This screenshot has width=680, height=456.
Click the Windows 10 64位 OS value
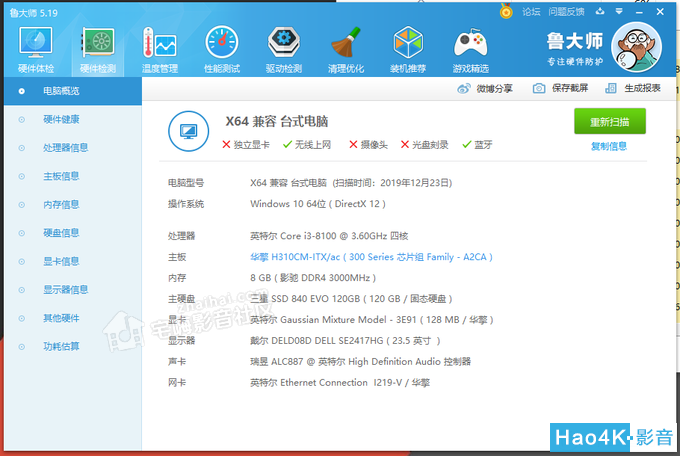point(318,204)
